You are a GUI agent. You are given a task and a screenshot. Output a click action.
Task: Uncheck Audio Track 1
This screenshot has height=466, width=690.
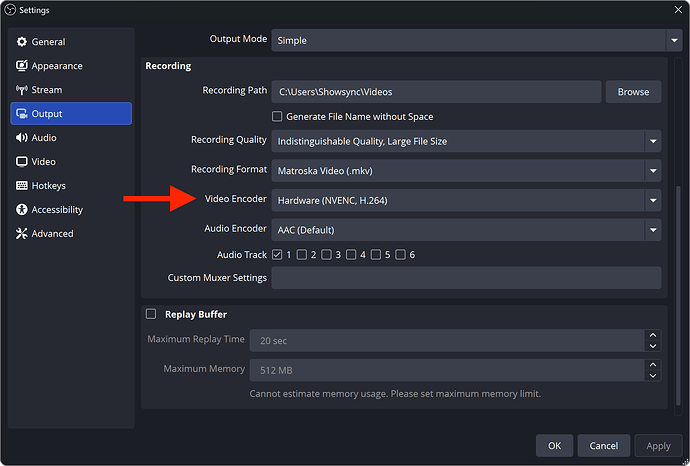[277, 254]
